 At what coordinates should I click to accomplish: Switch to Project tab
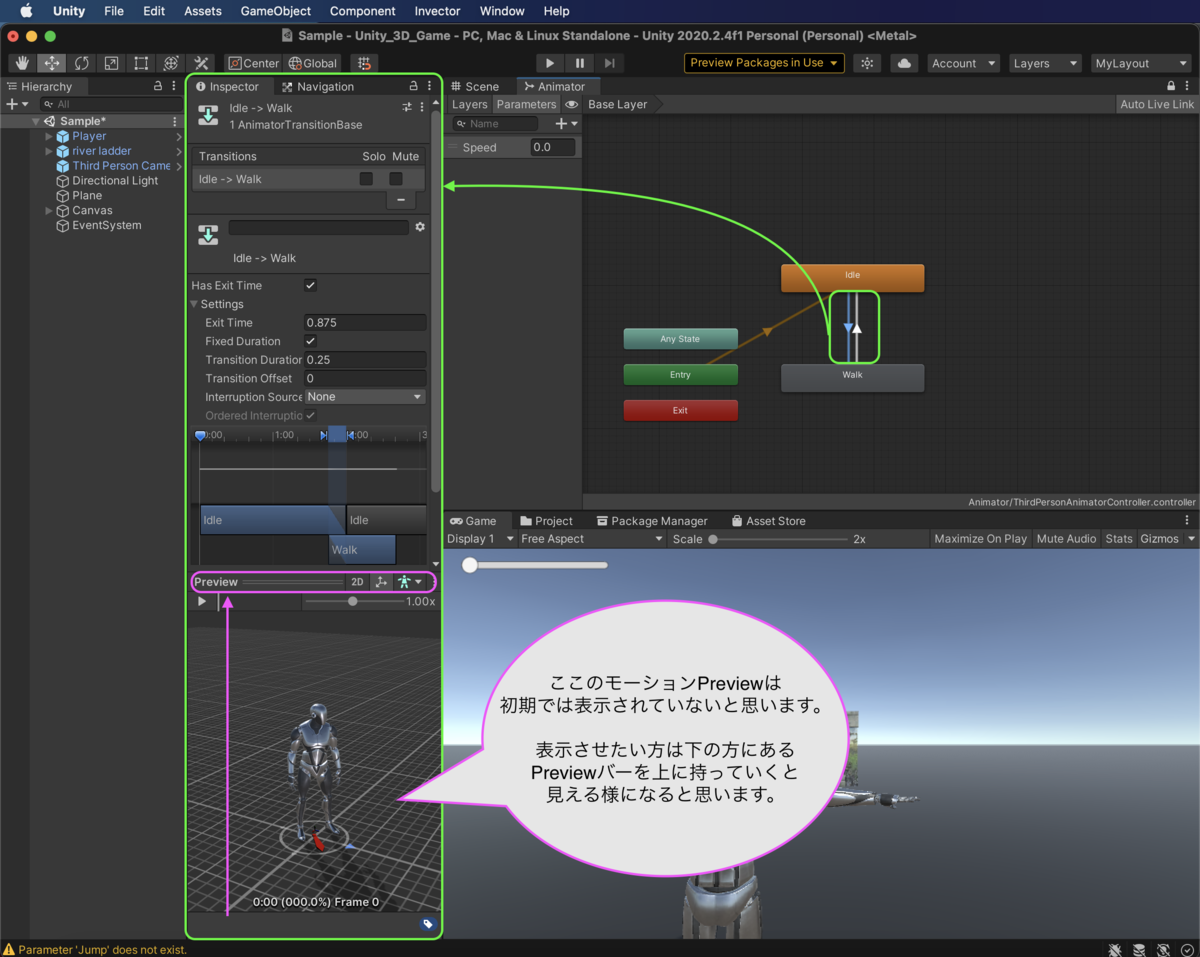coord(546,521)
